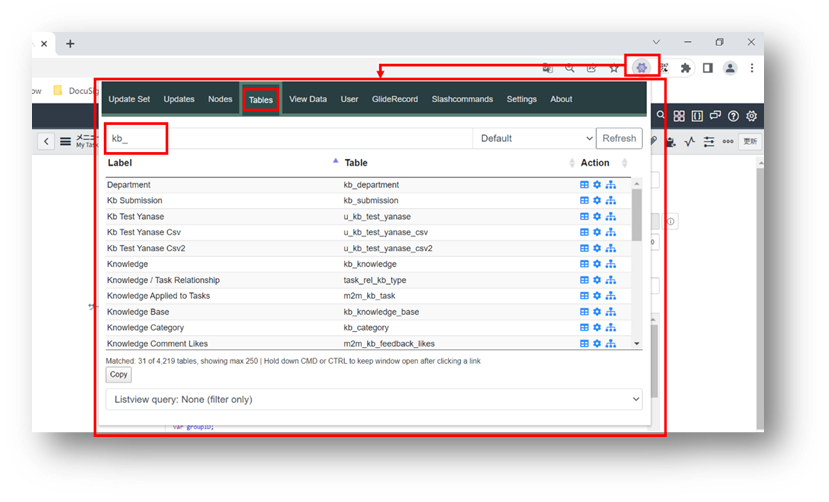This screenshot has width=829, height=502.
Task: Click the Refresh button
Action: 619,138
